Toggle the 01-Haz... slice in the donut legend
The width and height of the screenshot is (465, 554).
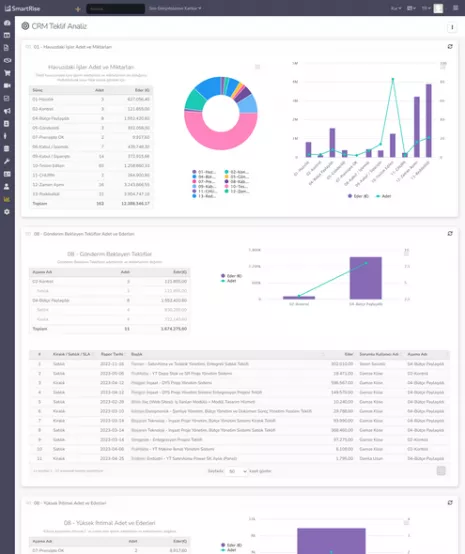pyautogui.click(x=204, y=172)
